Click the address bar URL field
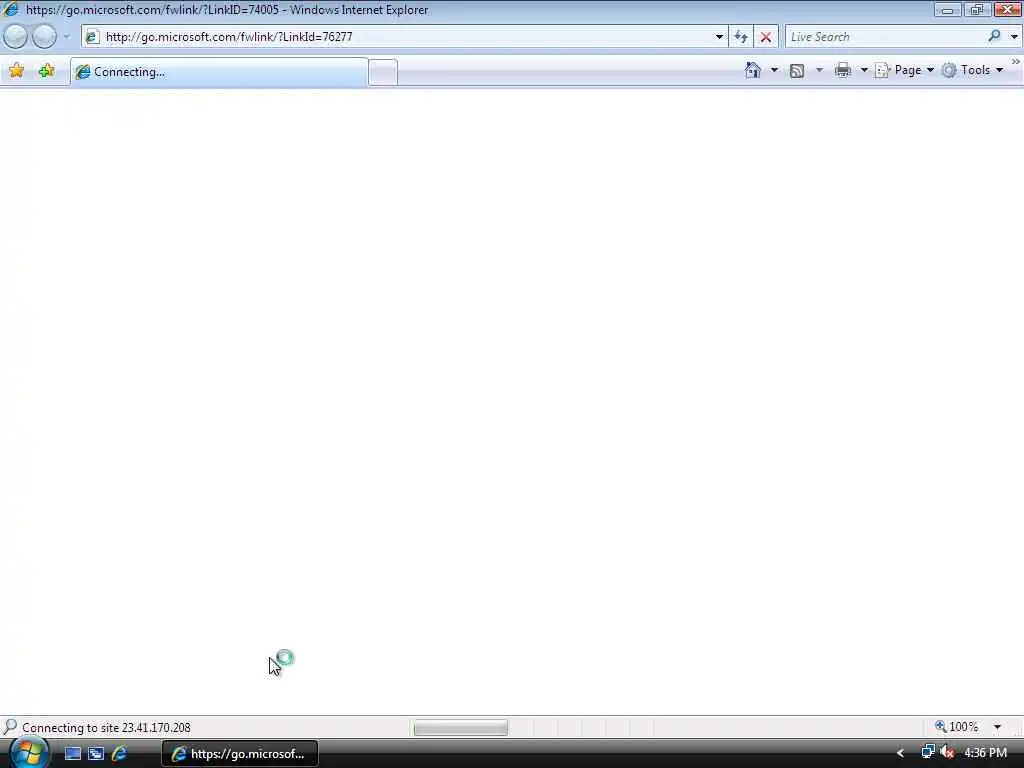Image resolution: width=1024 pixels, height=768 pixels. (x=405, y=37)
